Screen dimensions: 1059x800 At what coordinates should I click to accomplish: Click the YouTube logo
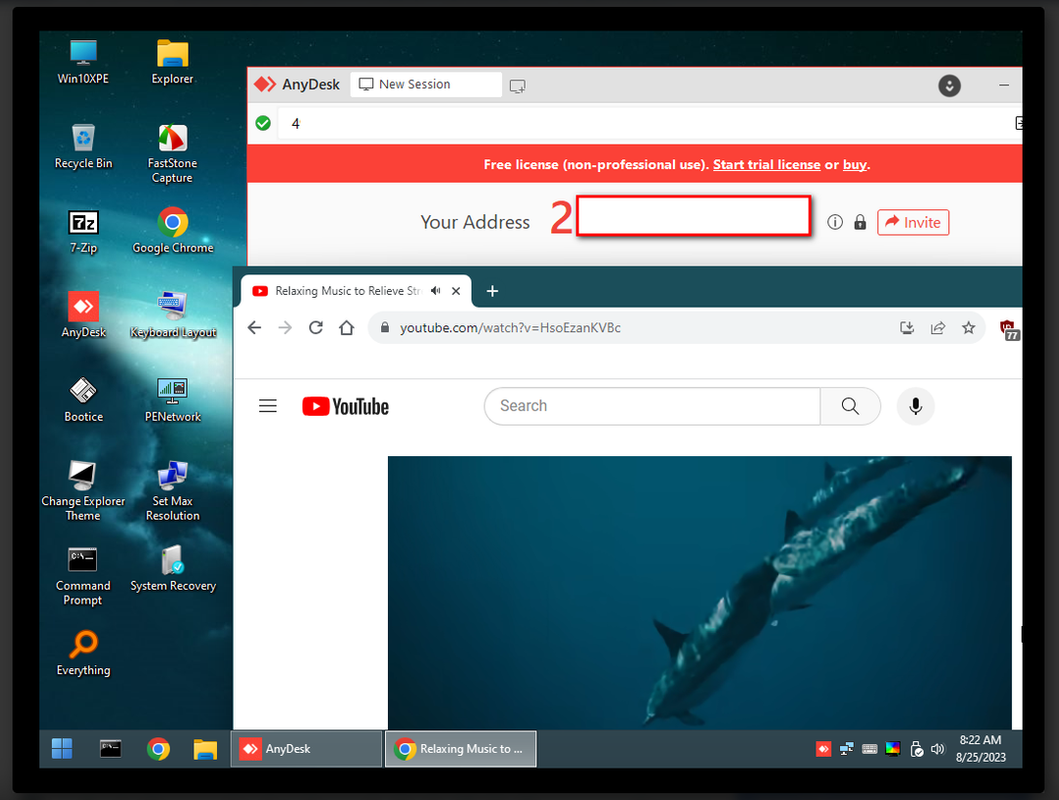point(345,406)
